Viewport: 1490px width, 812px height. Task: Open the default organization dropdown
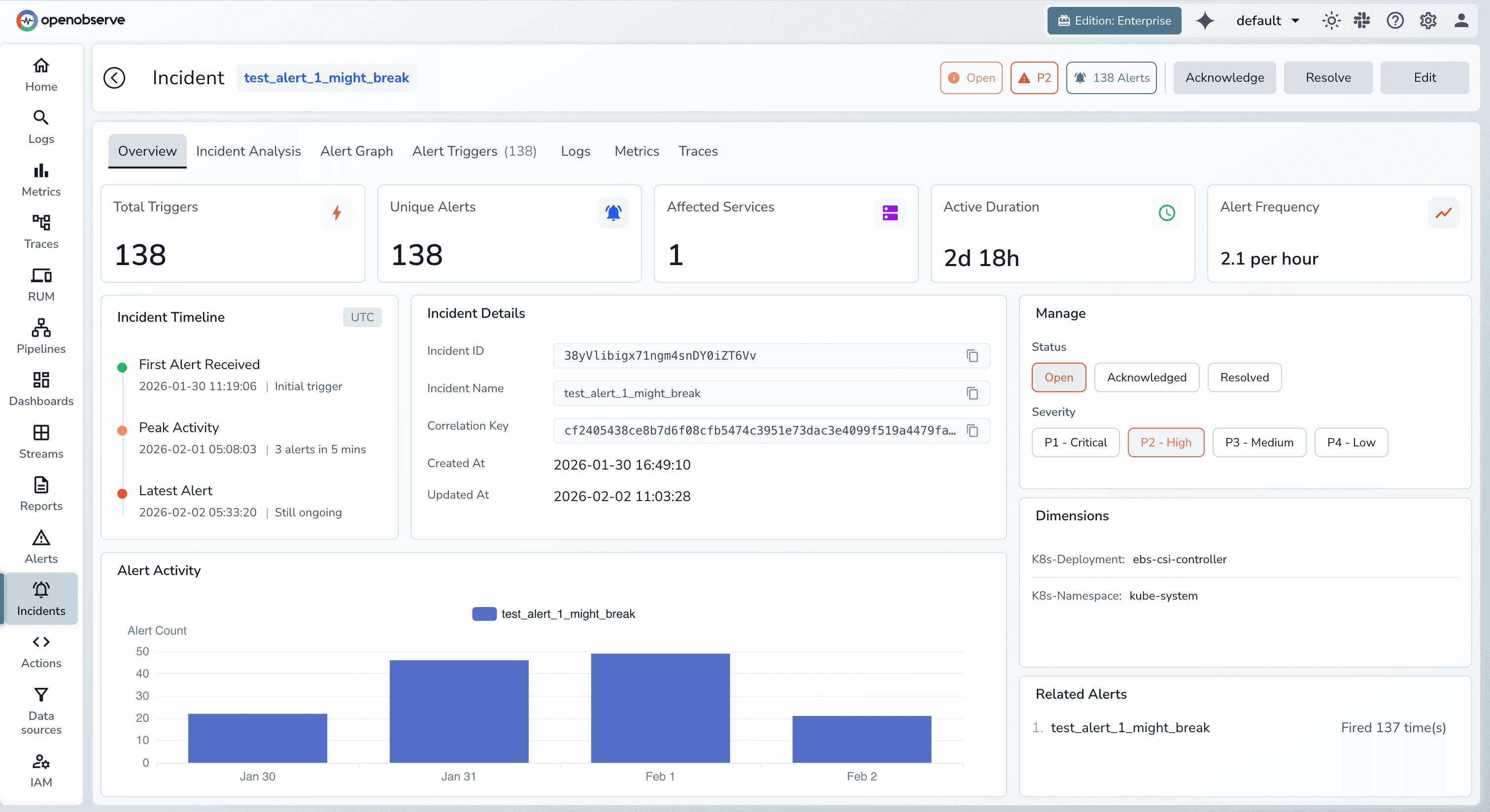pos(1268,20)
